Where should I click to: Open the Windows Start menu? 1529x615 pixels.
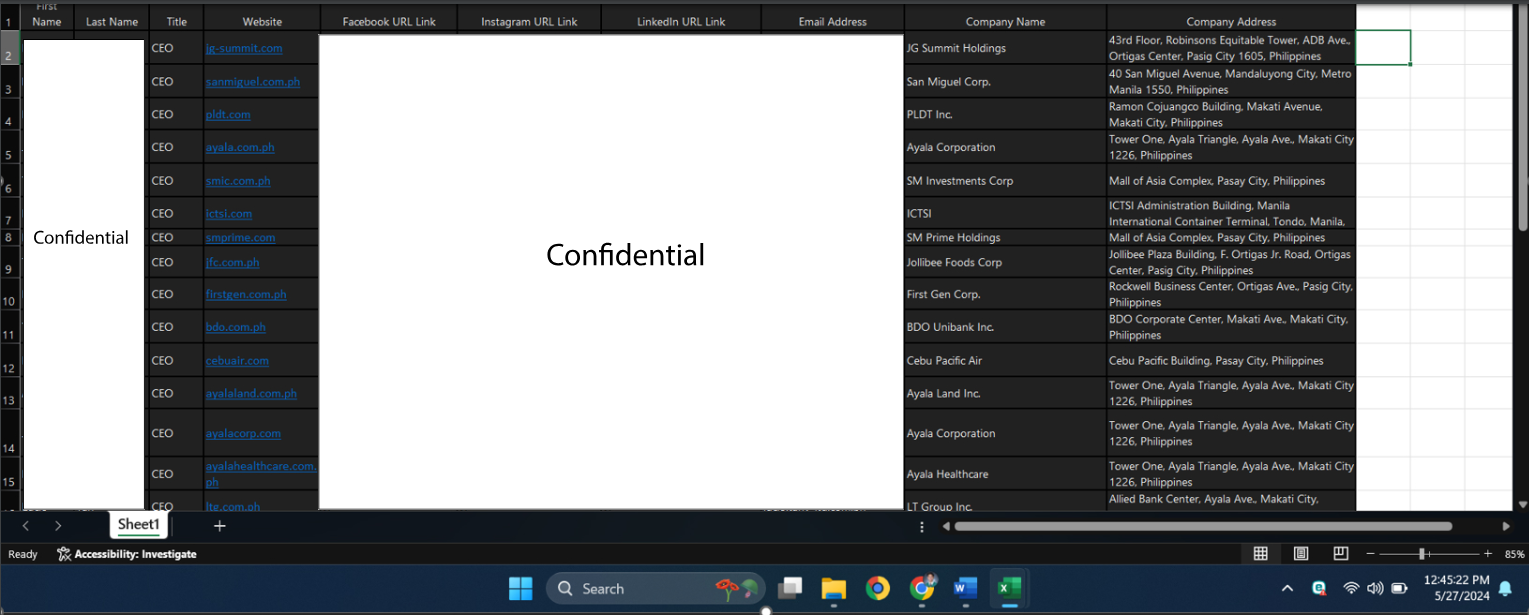[x=521, y=588]
